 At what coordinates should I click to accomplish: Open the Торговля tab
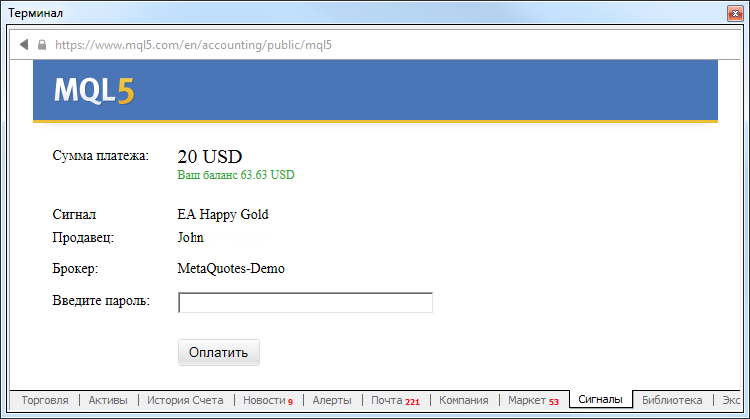[x=45, y=400]
